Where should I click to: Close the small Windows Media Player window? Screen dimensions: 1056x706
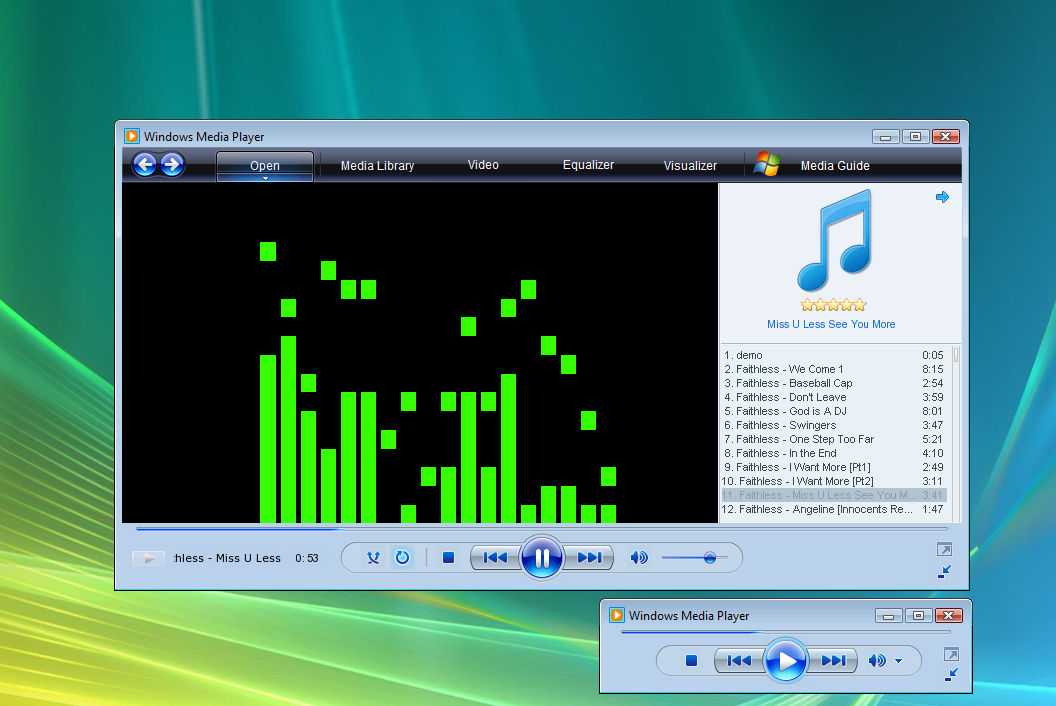pyautogui.click(x=949, y=616)
